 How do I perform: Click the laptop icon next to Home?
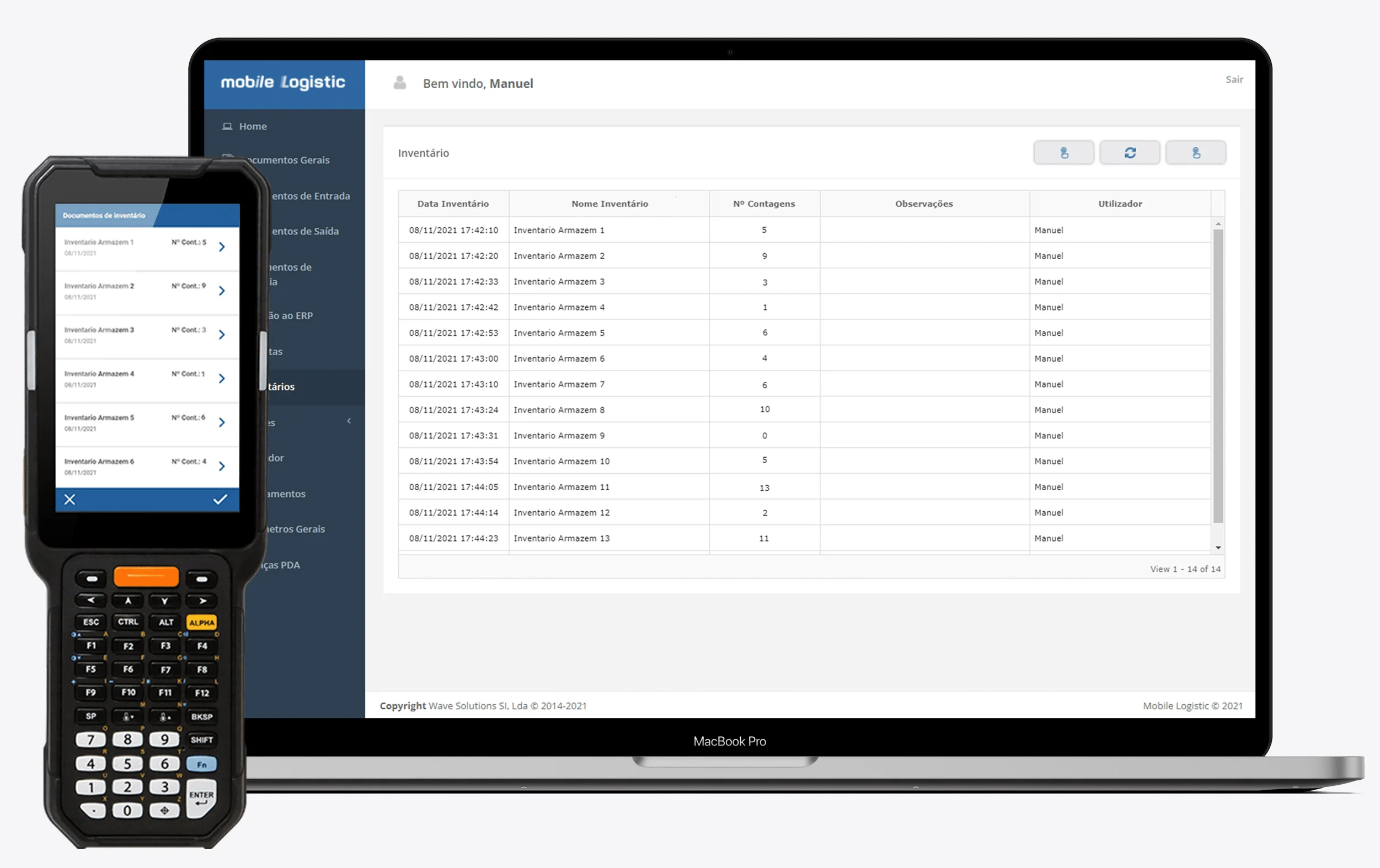227,126
